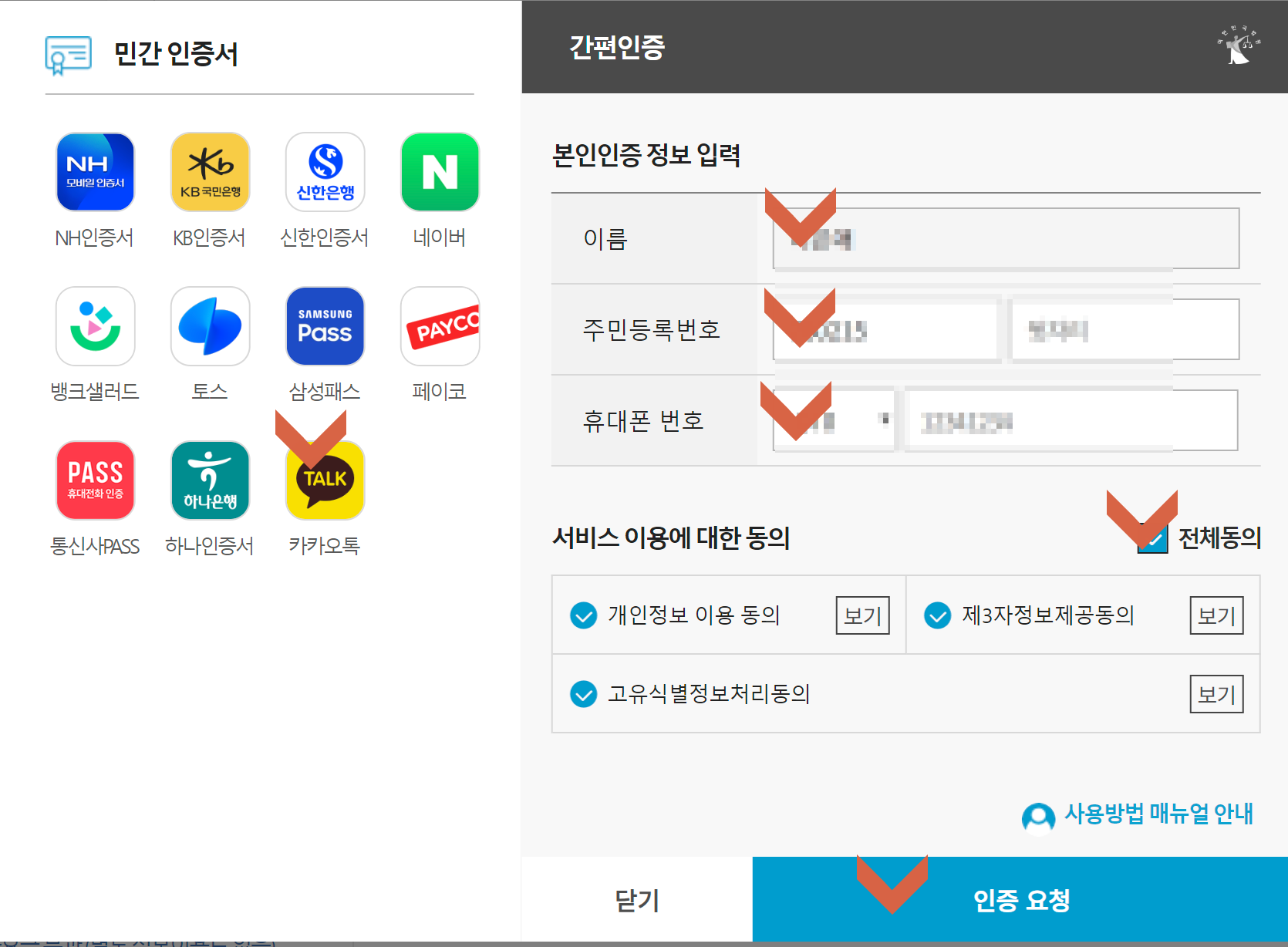Click the 통신사PASS label text
Viewport: 1288px width, 947px height.
click(95, 546)
